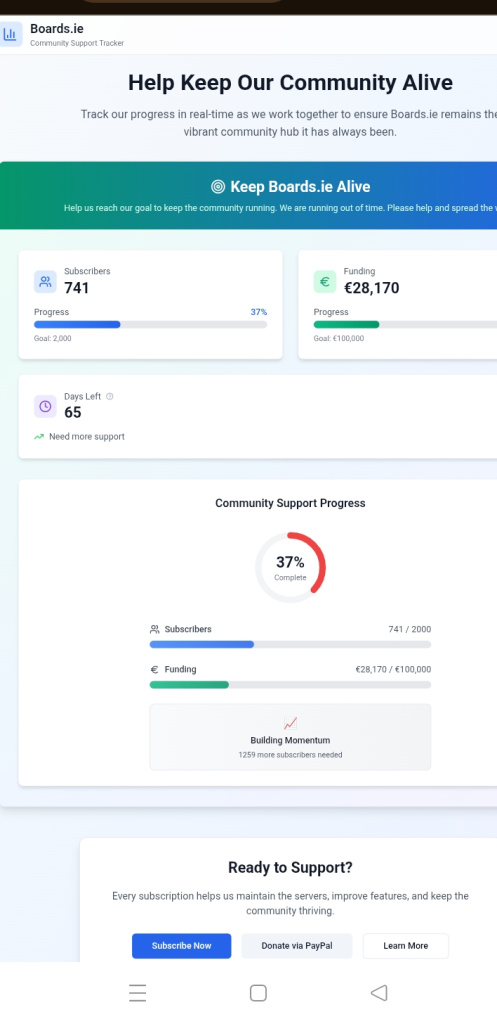This screenshot has width=497, height=1024.
Task: Click the Boards.ie bar chart logo icon
Action: click(x=9, y=33)
